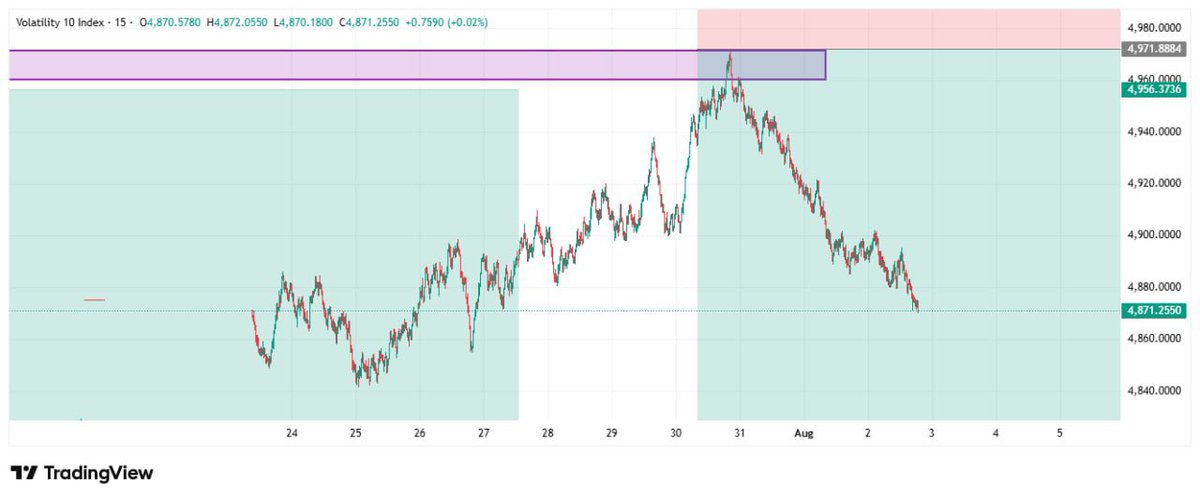Select the green 4,956.3736 price label
Screen dimensions: 1200x500
[x=1155, y=89]
